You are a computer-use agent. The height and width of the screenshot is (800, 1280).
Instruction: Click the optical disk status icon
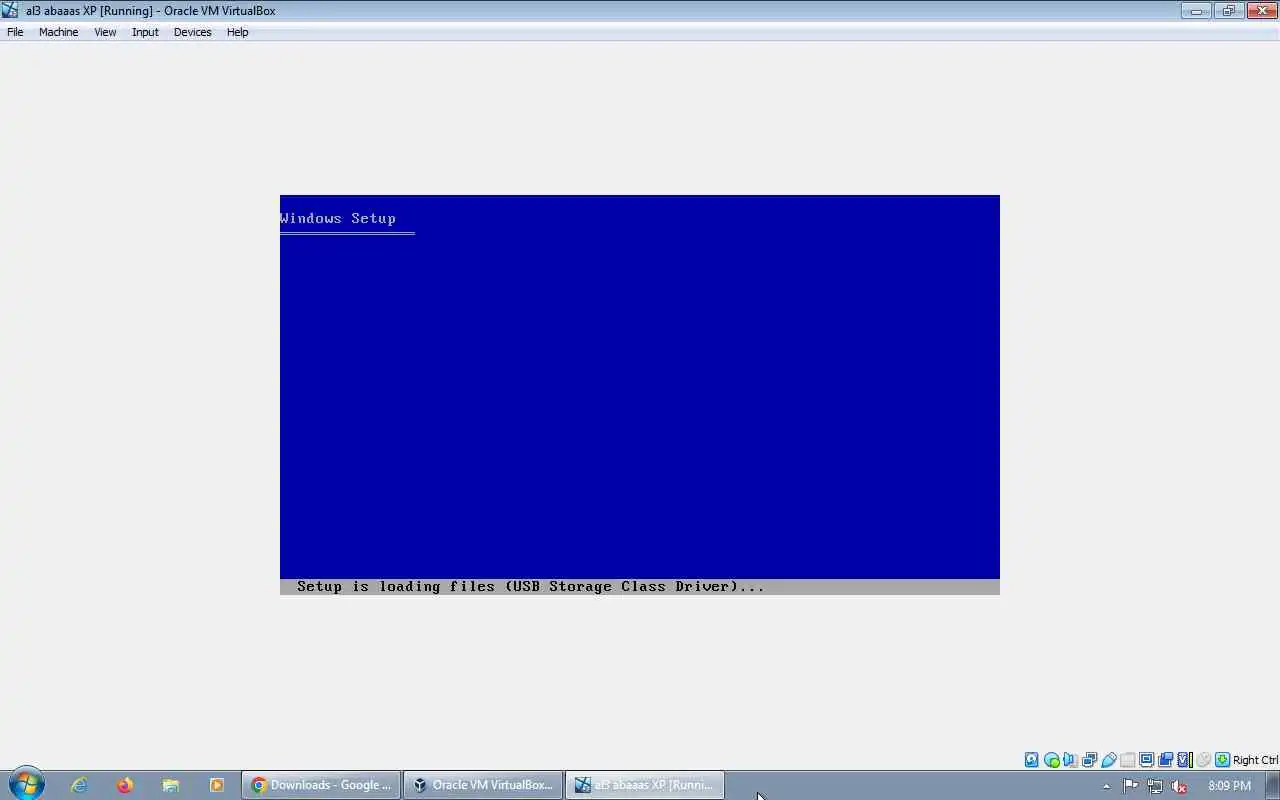tap(1051, 760)
